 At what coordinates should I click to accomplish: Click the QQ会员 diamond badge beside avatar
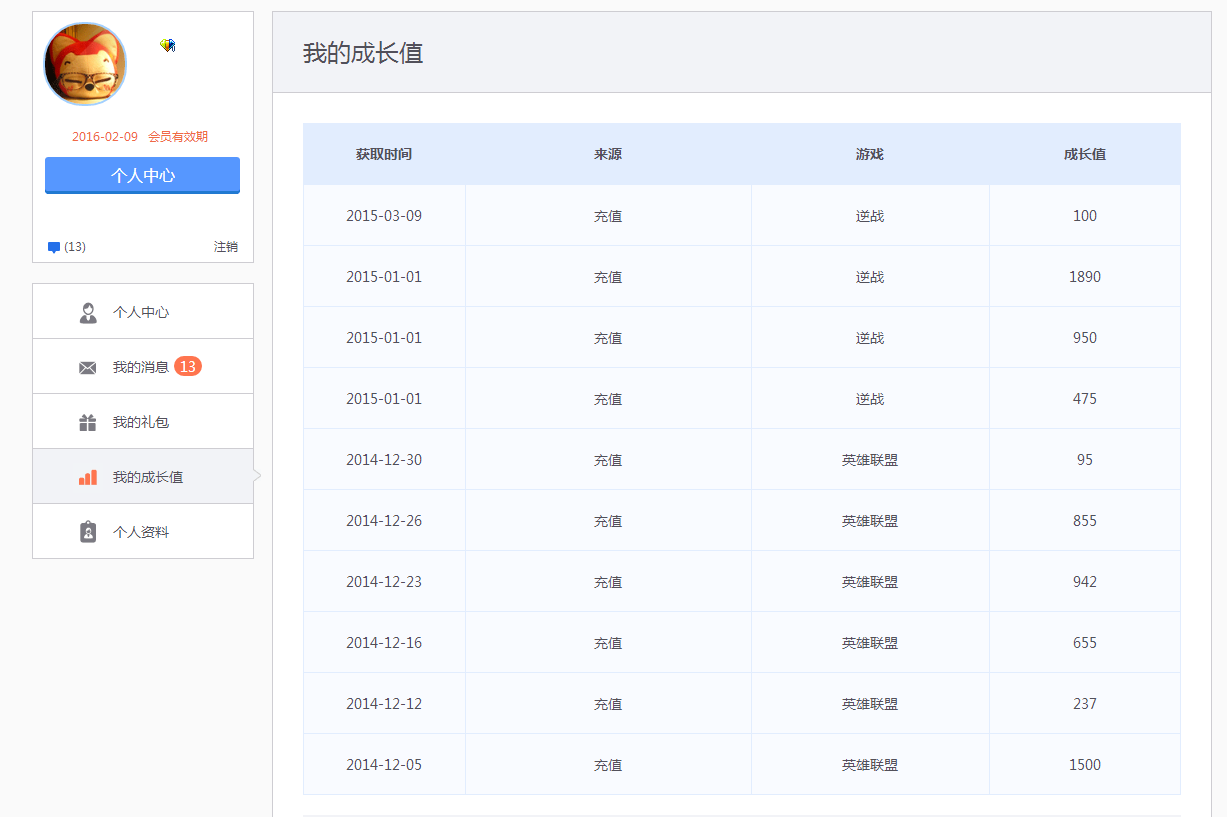click(x=166, y=44)
